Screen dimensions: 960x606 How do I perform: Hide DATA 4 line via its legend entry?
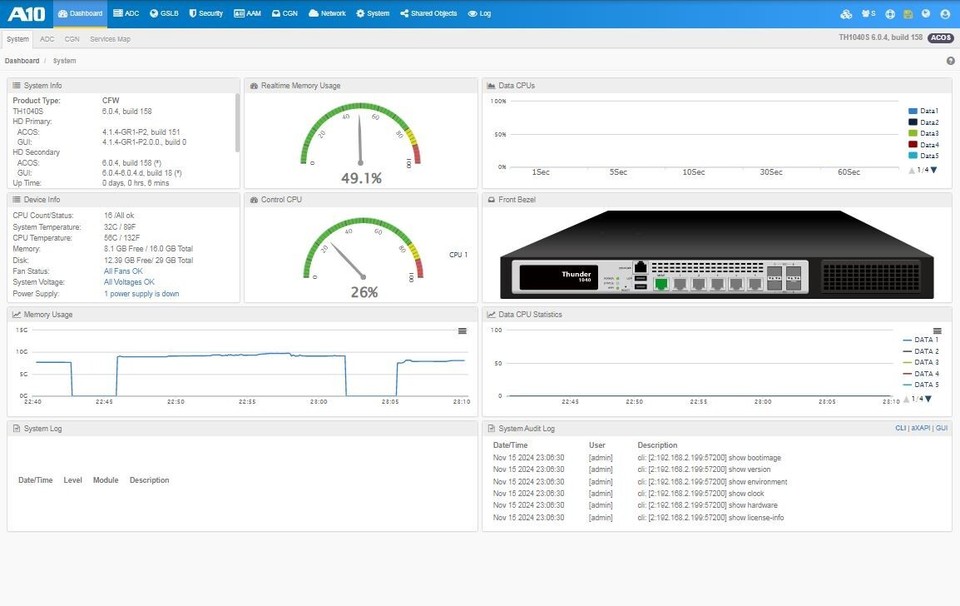point(928,371)
